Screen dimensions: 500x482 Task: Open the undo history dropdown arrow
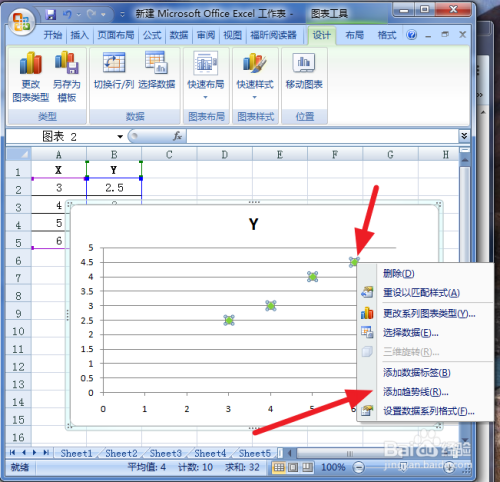(x=79, y=15)
